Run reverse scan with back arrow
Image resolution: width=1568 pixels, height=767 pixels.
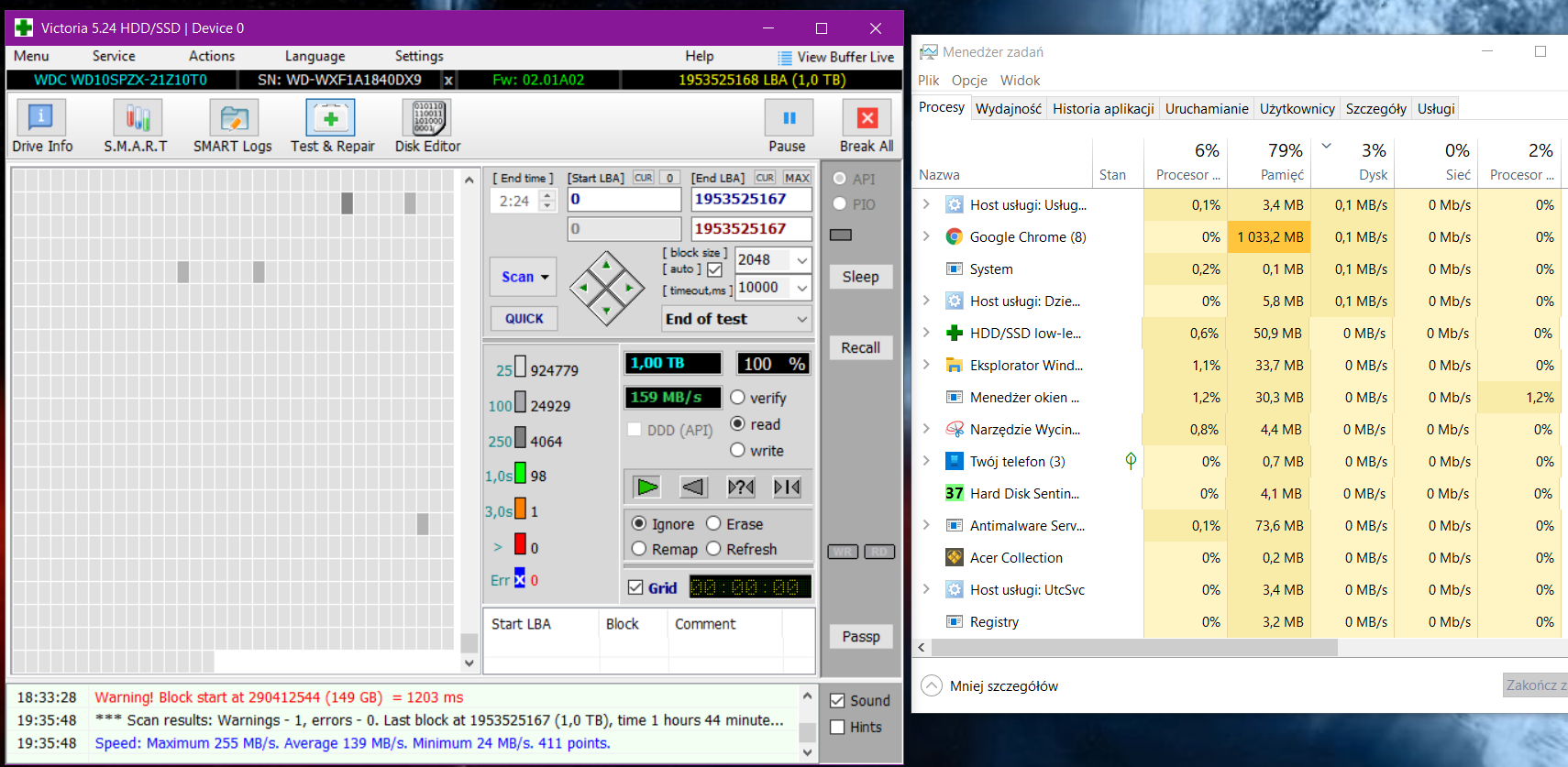pyautogui.click(x=694, y=487)
